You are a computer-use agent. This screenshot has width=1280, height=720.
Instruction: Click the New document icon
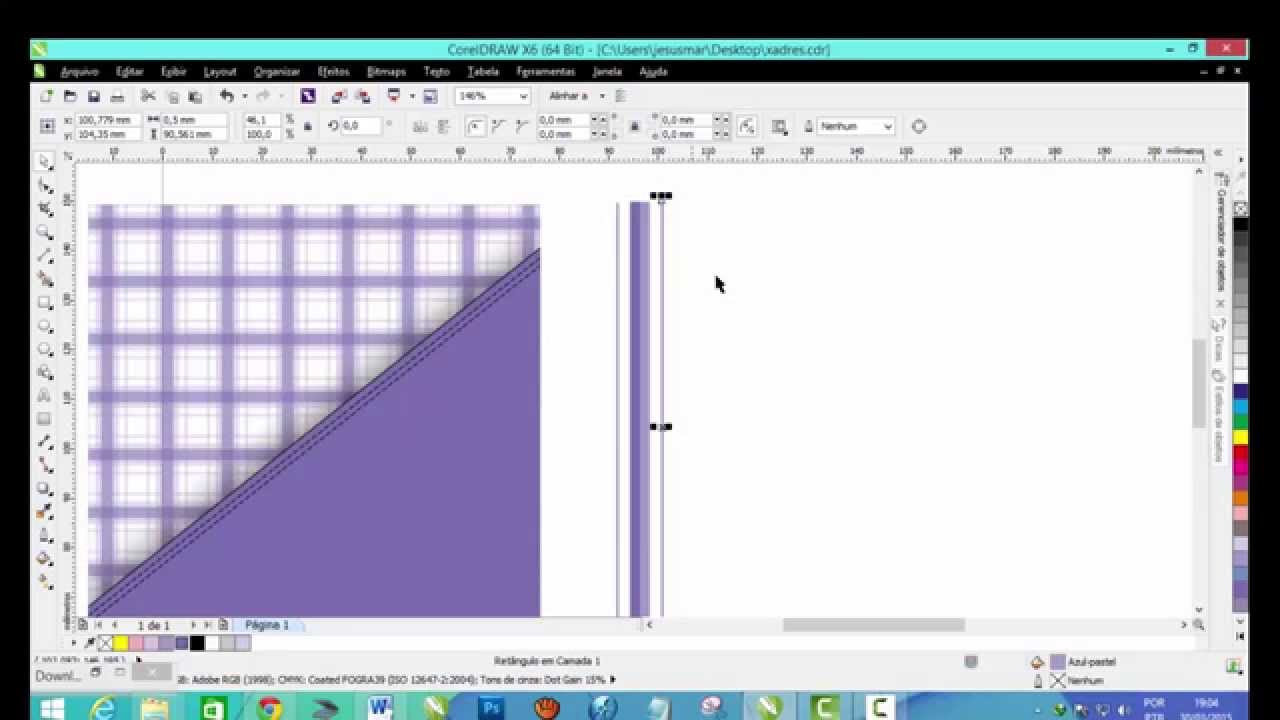click(46, 96)
